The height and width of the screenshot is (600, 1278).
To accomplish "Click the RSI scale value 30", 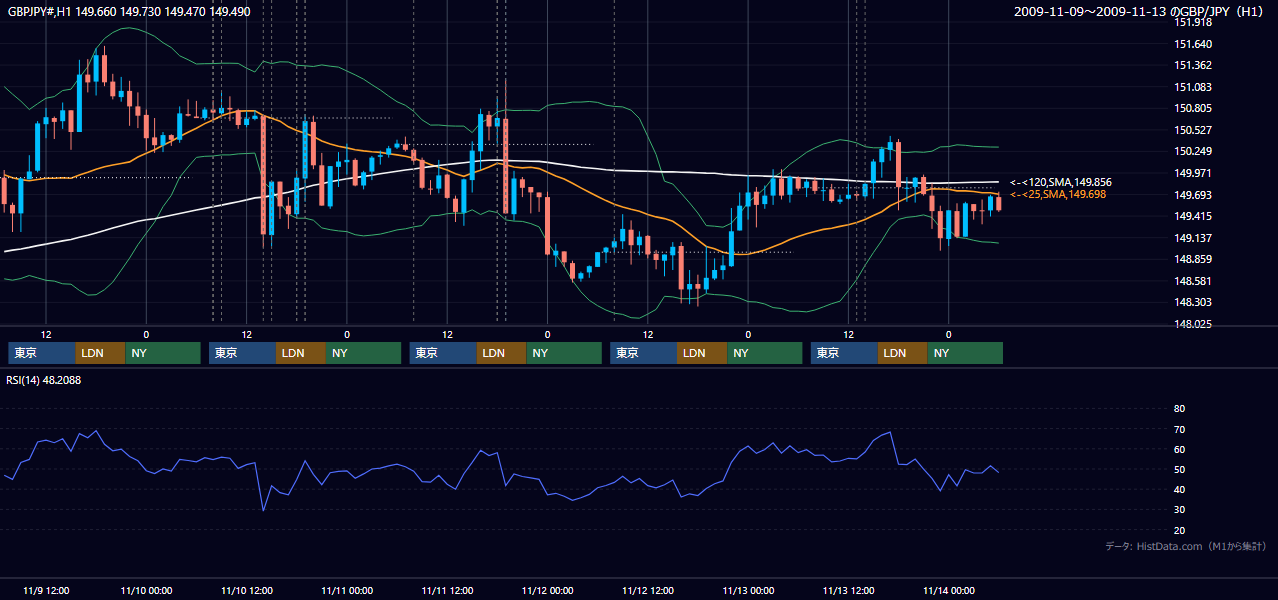I will click(1179, 510).
